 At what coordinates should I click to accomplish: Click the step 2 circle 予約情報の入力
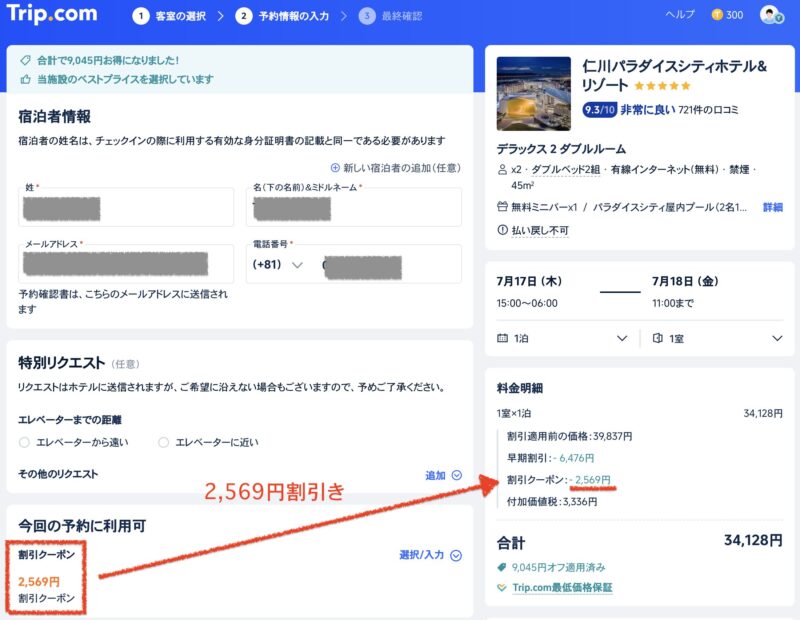[243, 16]
